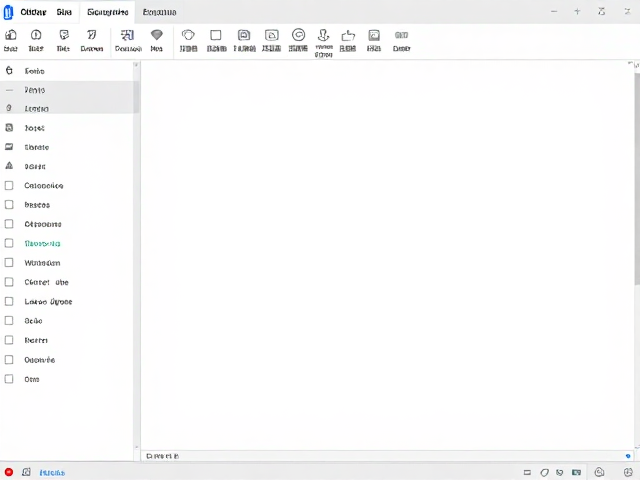This screenshot has height=480, width=640.
Task: Click the sidebar scrollbar's upward arrow
Action: (136, 65)
